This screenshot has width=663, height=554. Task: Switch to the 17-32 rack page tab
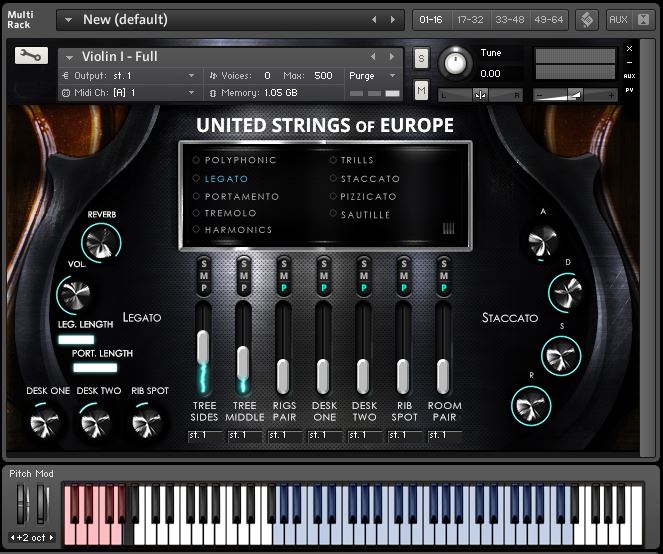click(x=469, y=19)
